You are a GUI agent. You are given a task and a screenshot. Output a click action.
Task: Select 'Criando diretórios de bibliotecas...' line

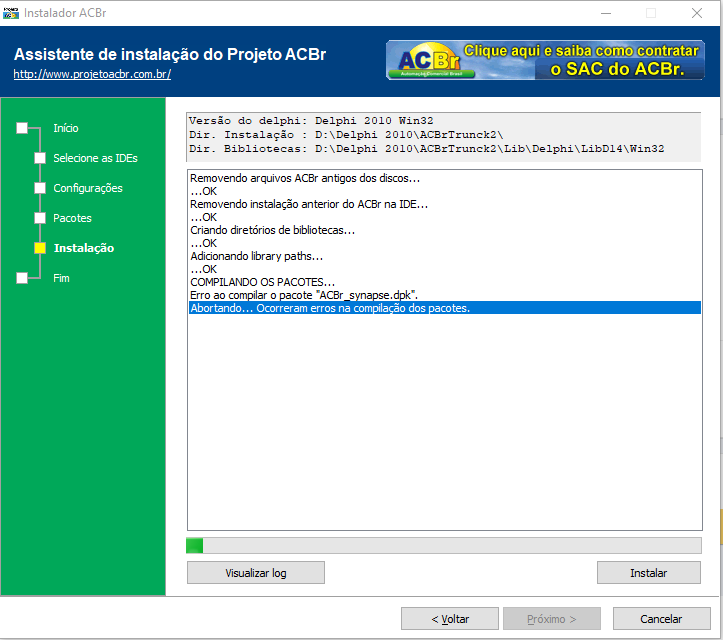[x=444, y=230]
